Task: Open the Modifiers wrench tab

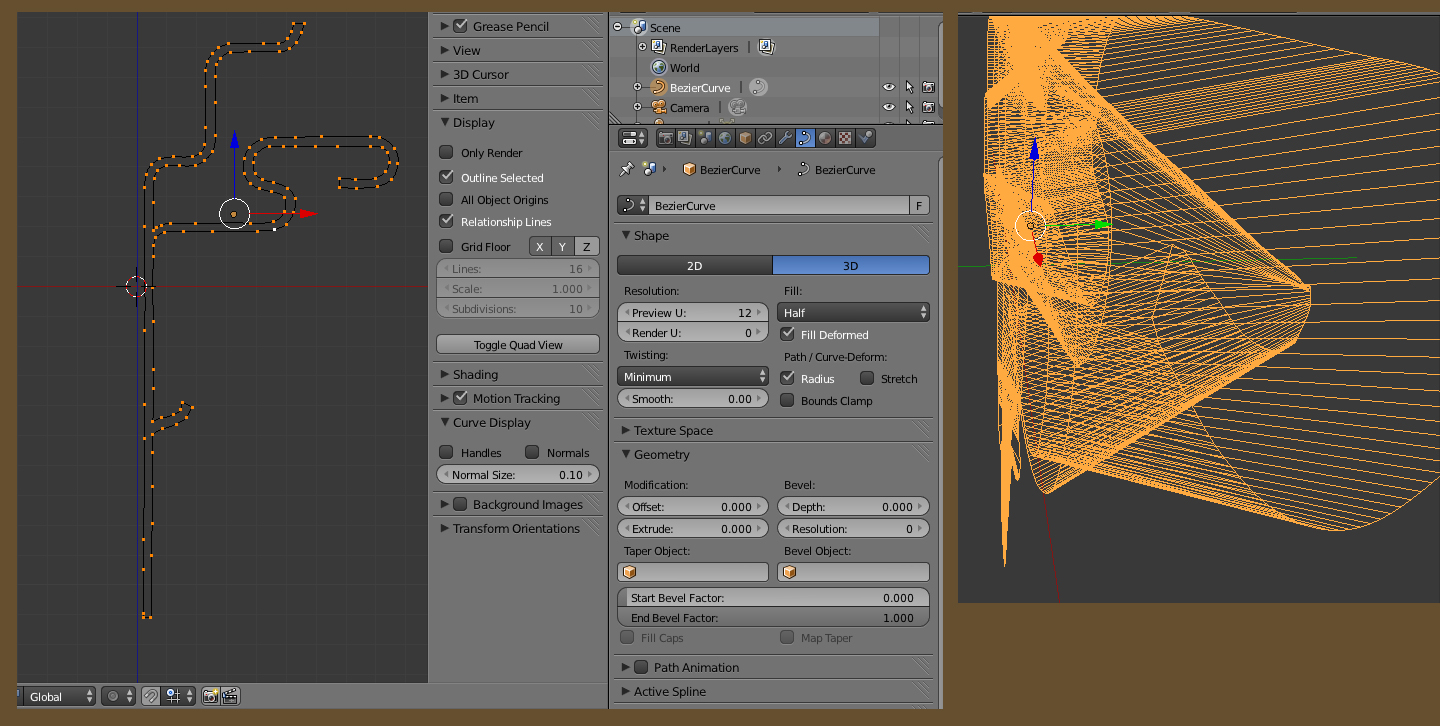Action: coord(785,138)
